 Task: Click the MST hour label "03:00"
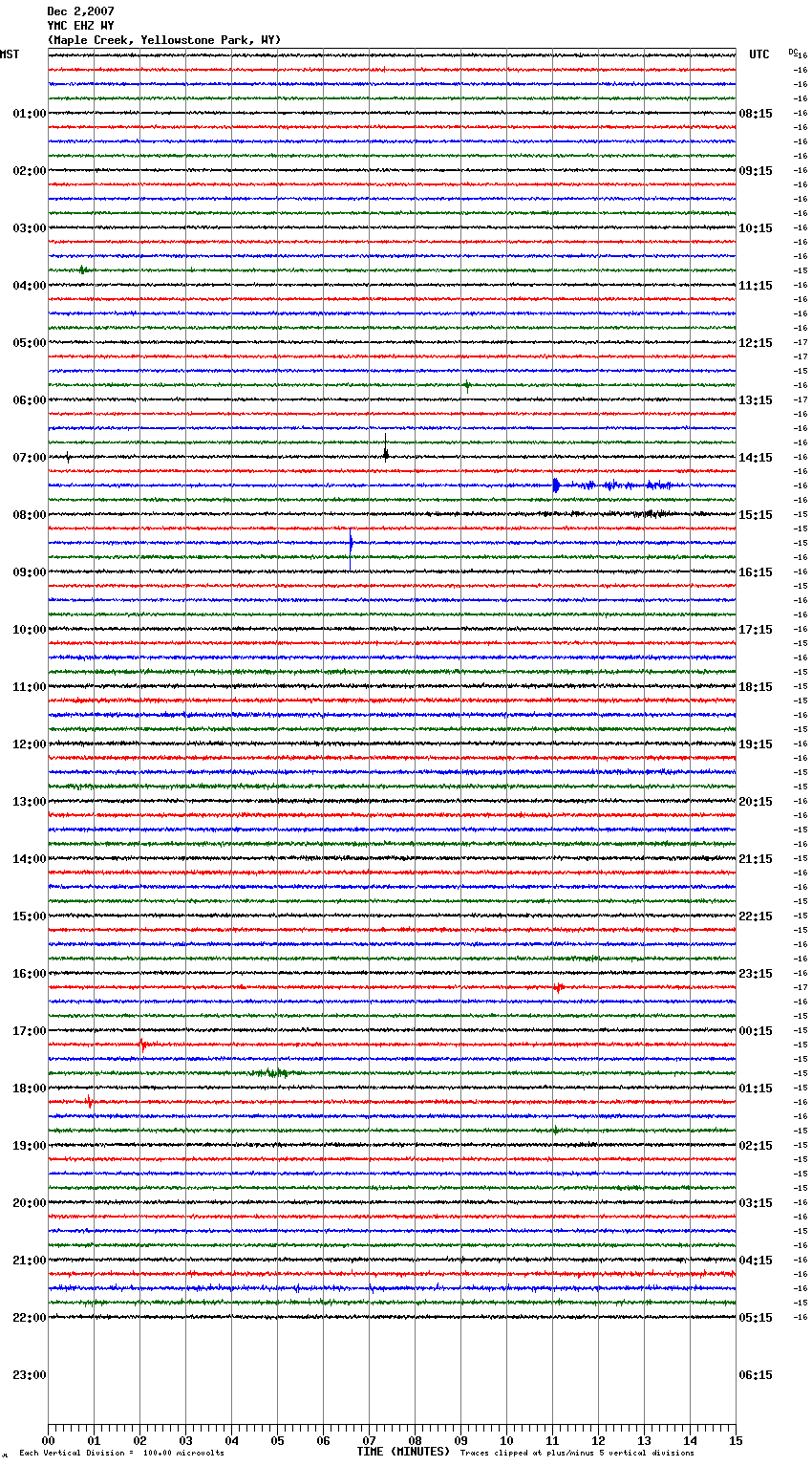(30, 228)
